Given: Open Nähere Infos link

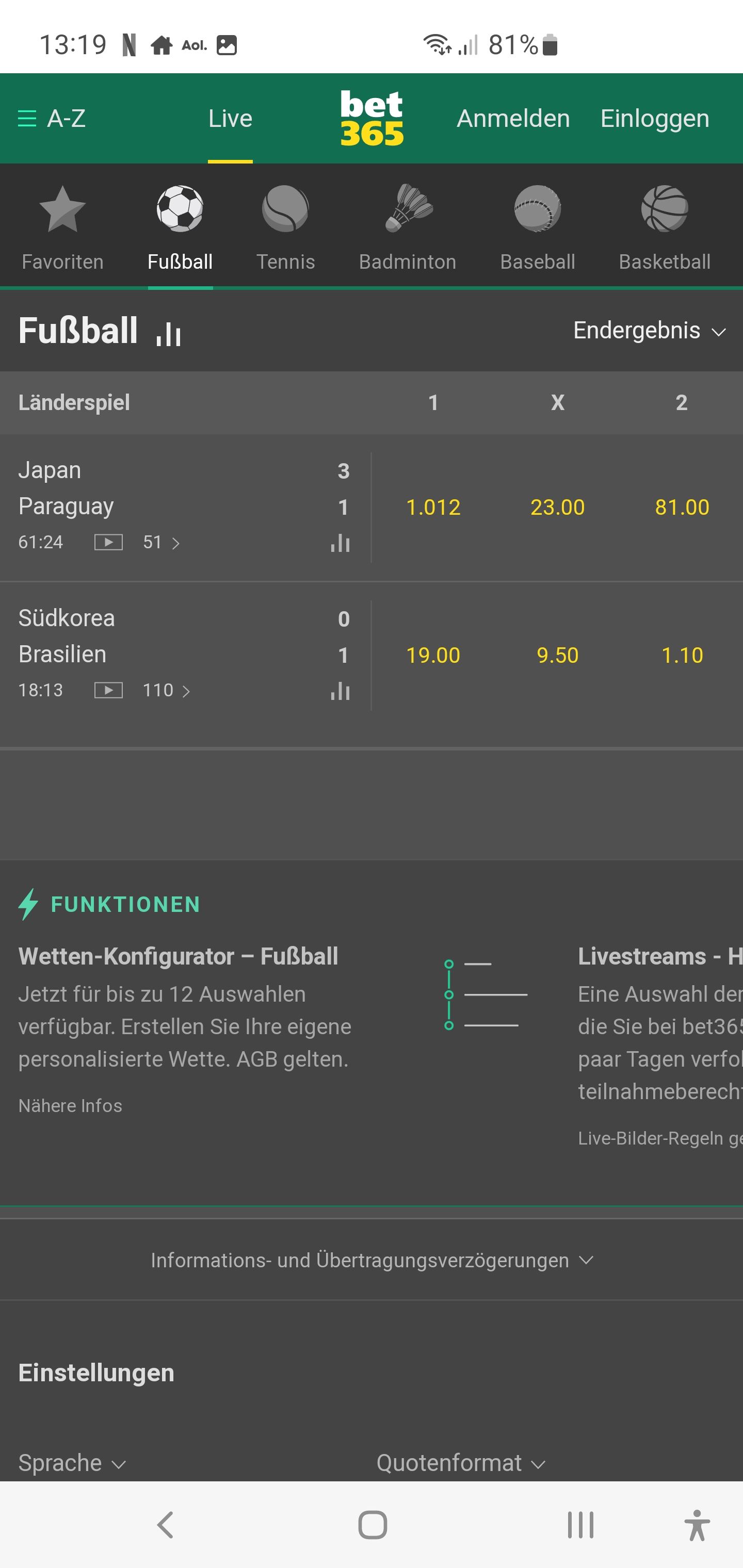Looking at the screenshot, I should pyautogui.click(x=70, y=1105).
